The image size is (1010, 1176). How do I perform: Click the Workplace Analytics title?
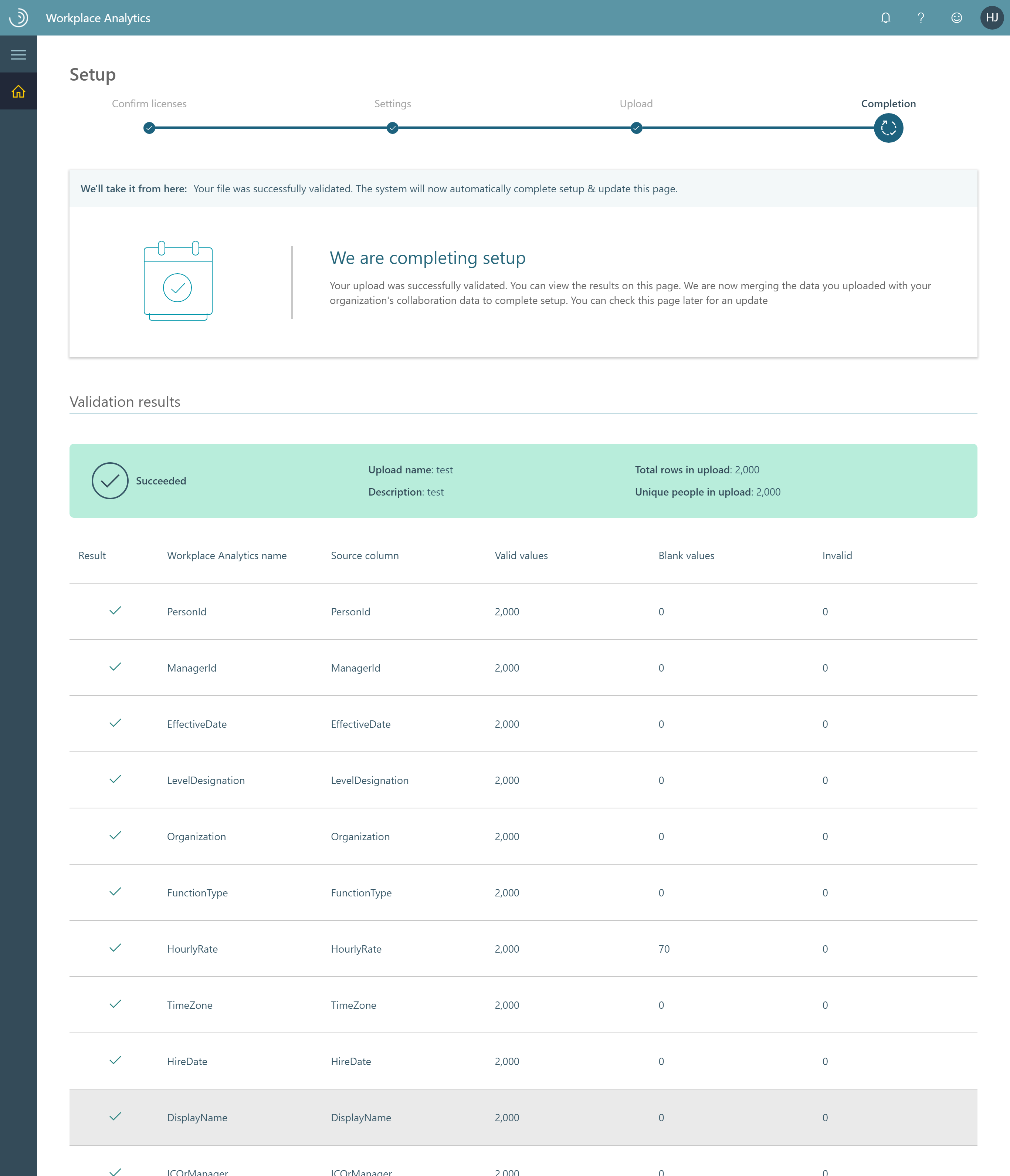coord(98,18)
